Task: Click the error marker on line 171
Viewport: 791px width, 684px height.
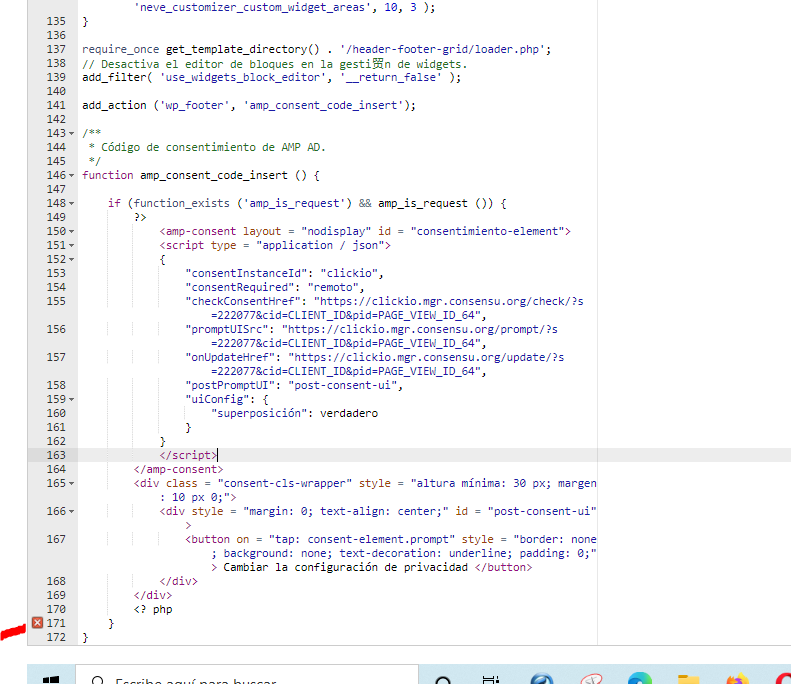Action: coord(37,623)
